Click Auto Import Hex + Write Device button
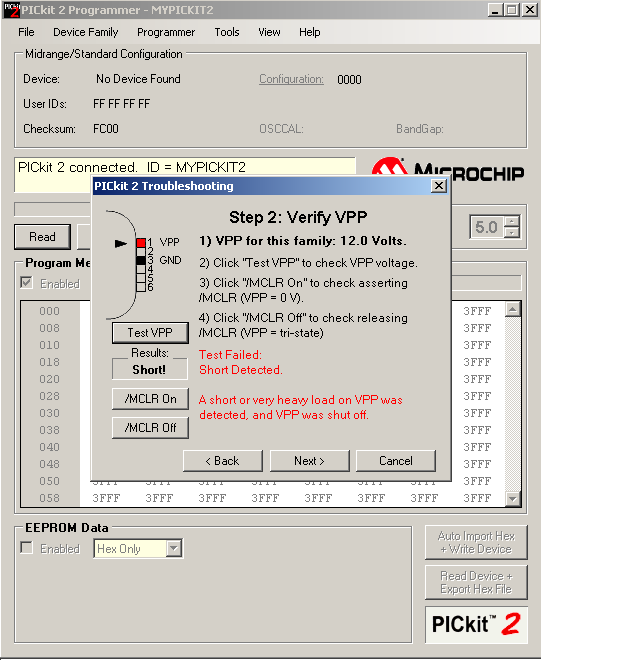640x660 pixels. point(476,542)
